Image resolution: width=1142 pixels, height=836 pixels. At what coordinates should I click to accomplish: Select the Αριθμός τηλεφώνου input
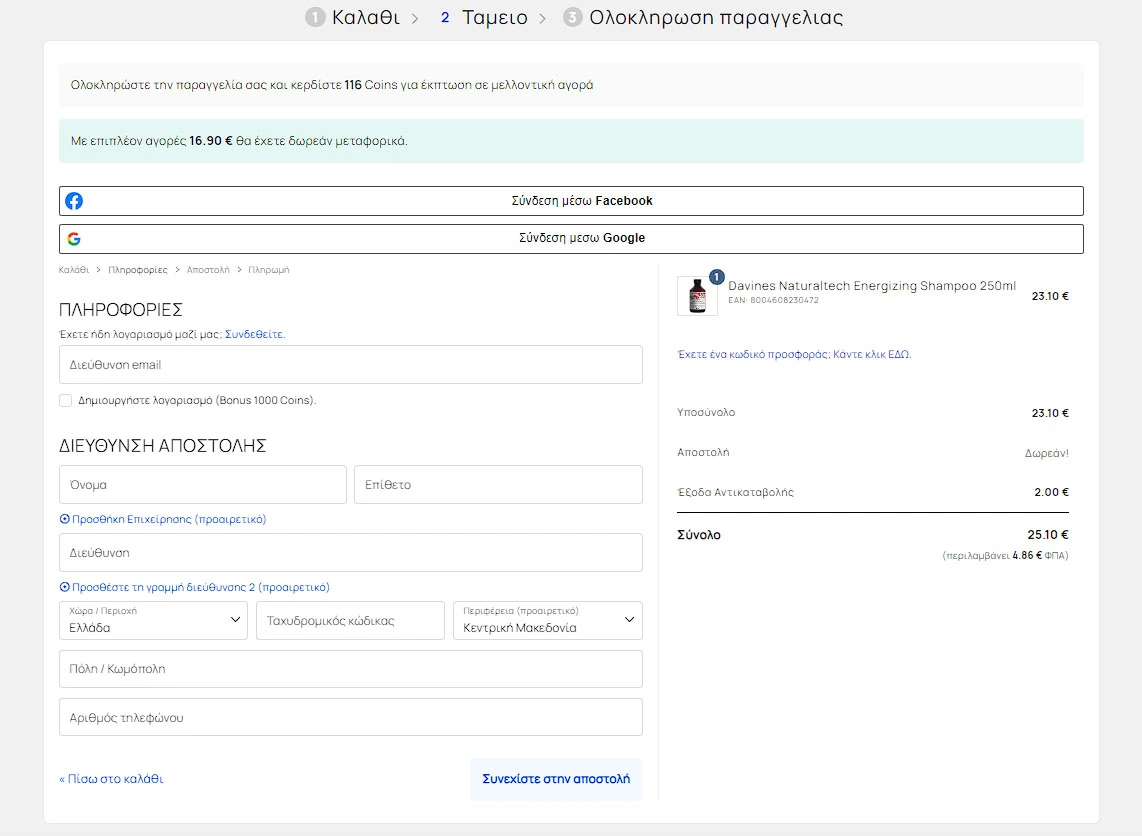(350, 718)
